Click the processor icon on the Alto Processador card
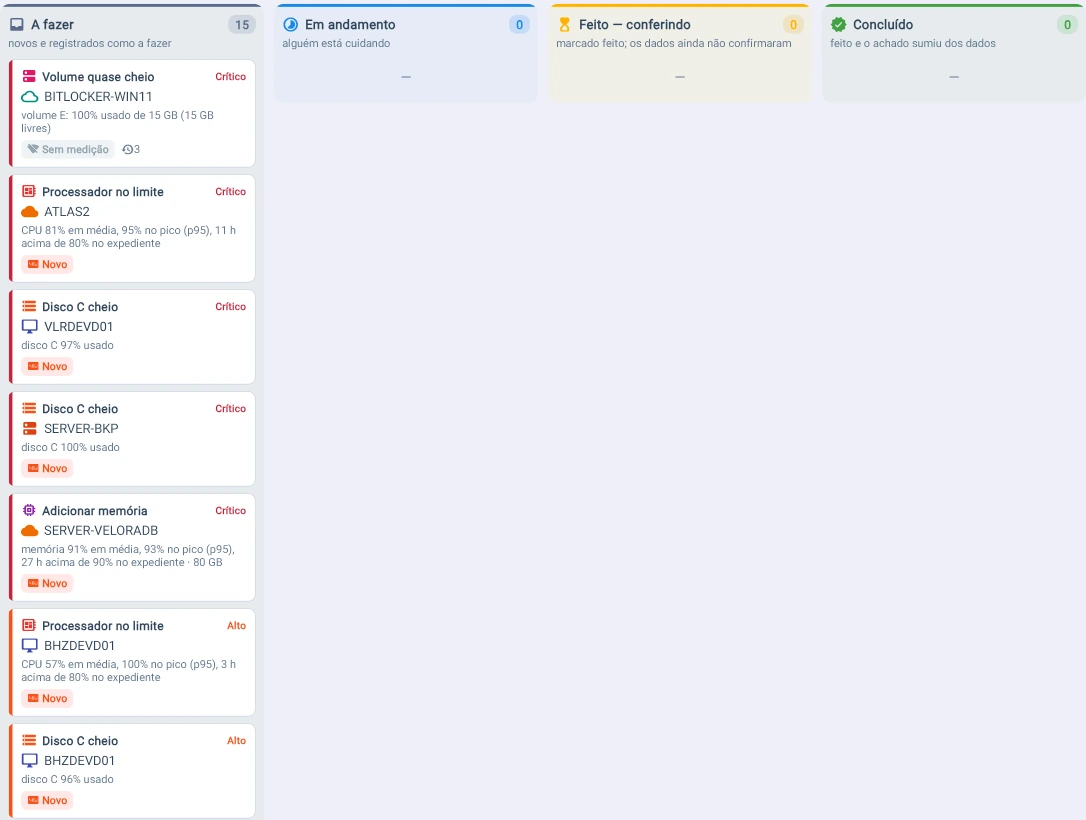 coord(29,625)
